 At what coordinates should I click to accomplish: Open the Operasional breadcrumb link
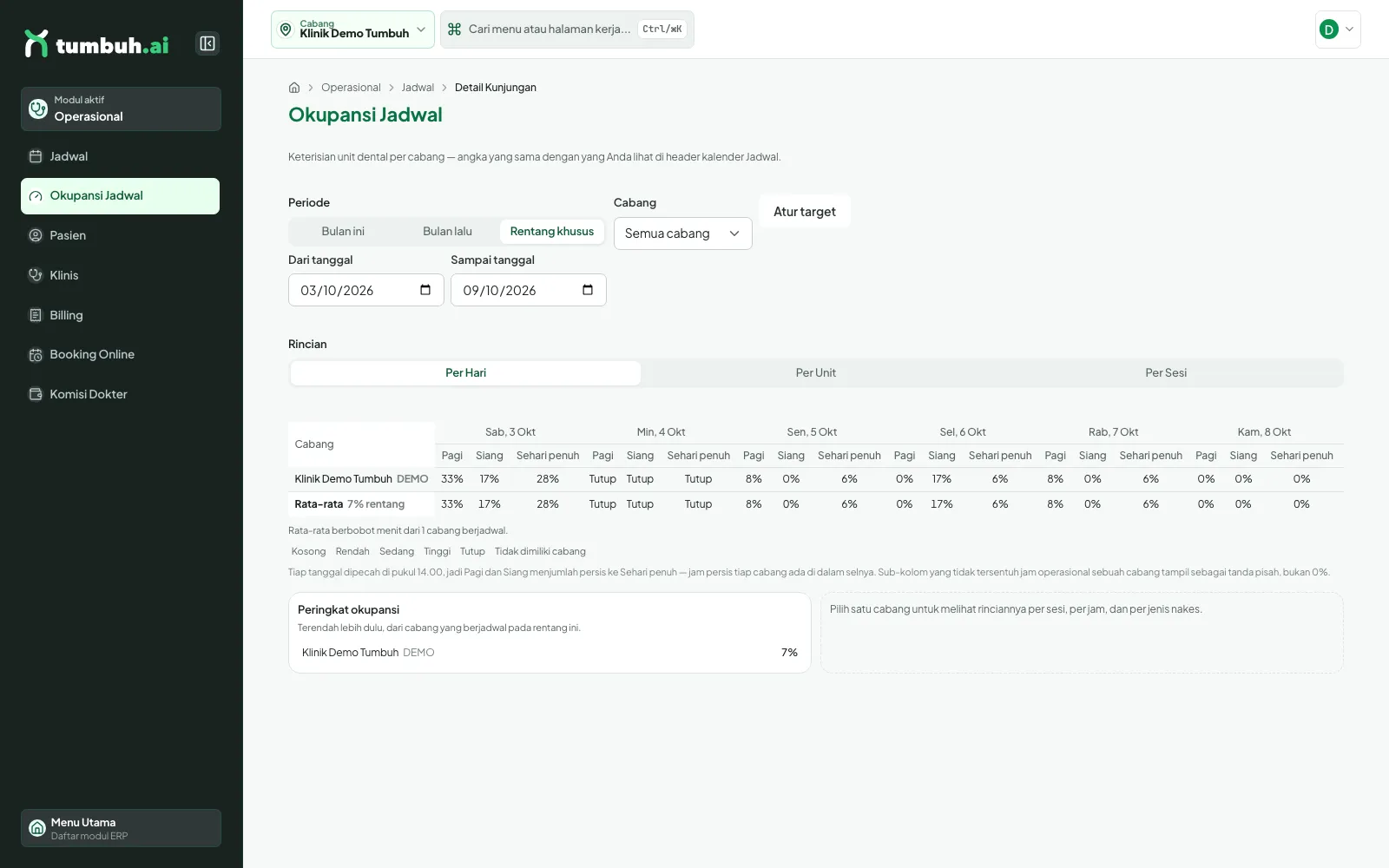pos(351,88)
